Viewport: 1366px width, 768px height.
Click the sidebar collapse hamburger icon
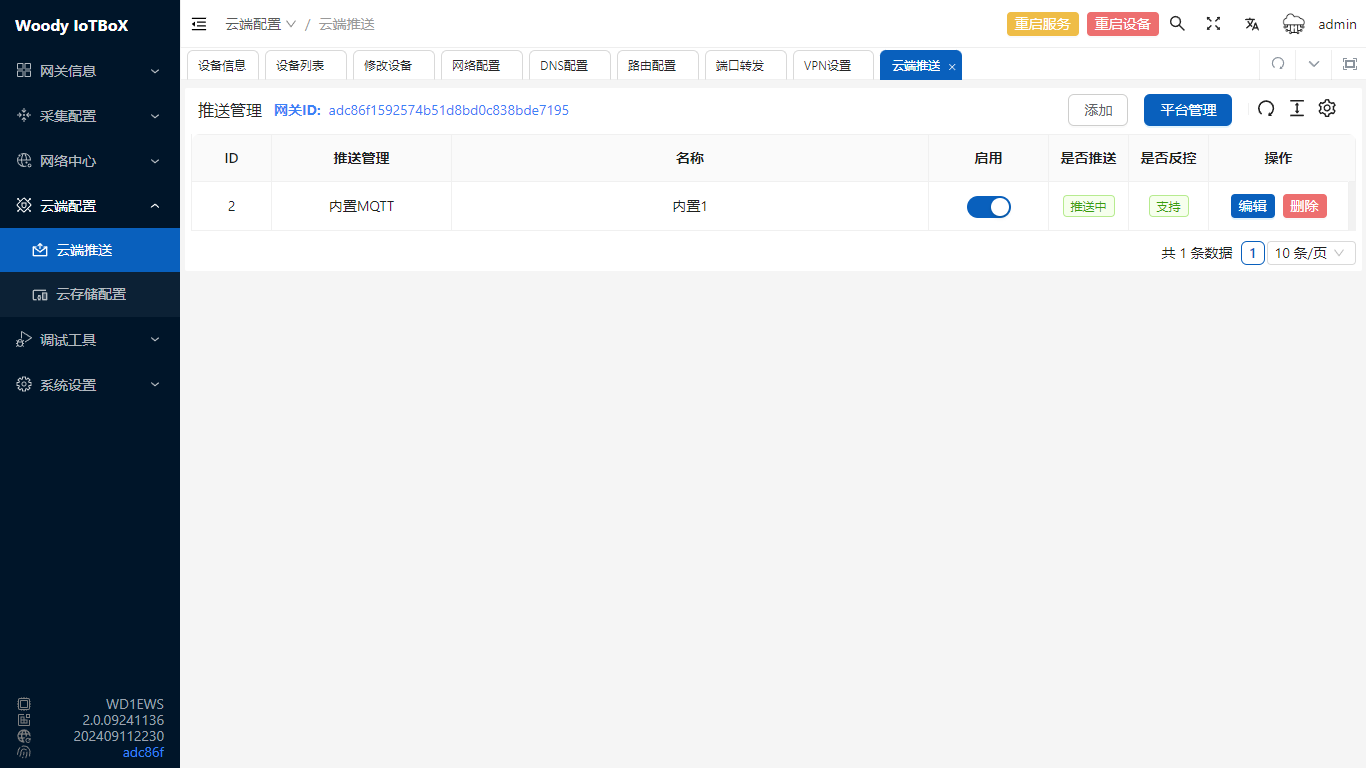tap(199, 24)
